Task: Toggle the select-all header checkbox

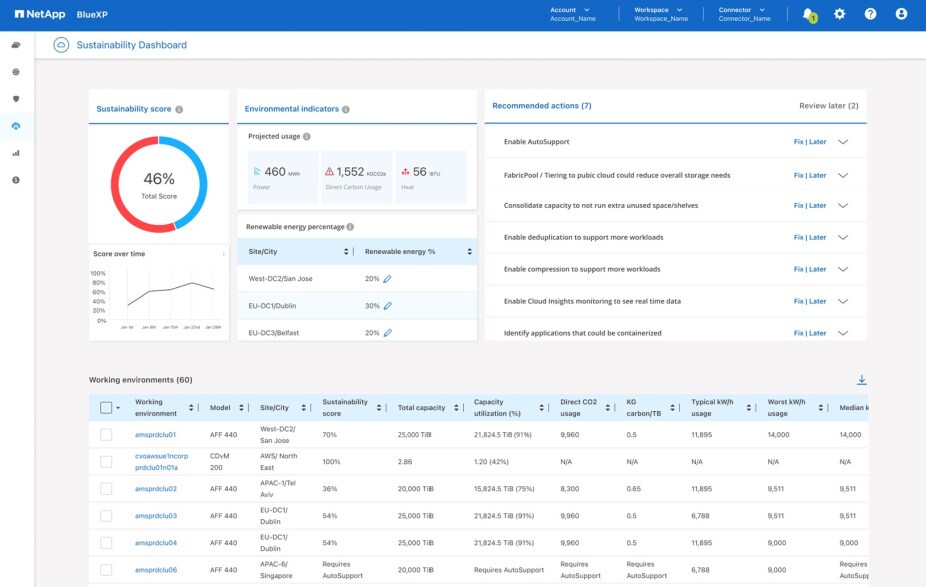Action: [106, 407]
